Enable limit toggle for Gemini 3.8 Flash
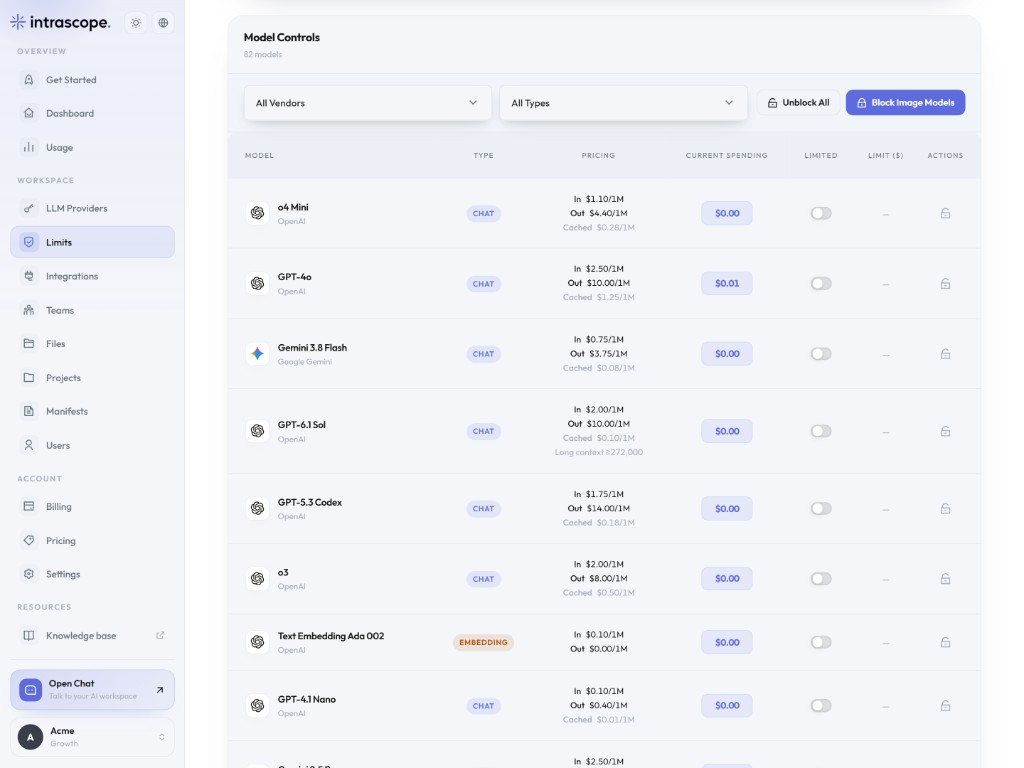Viewport: 1024px width, 768px height. (821, 354)
